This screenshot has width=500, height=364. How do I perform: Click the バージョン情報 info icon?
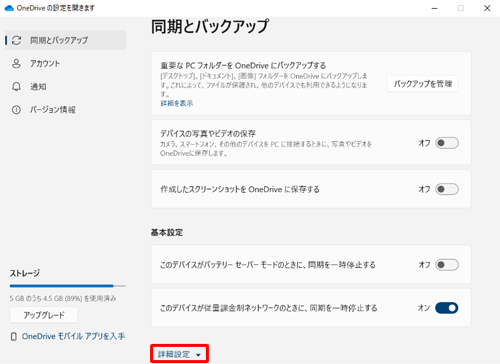coord(16,110)
